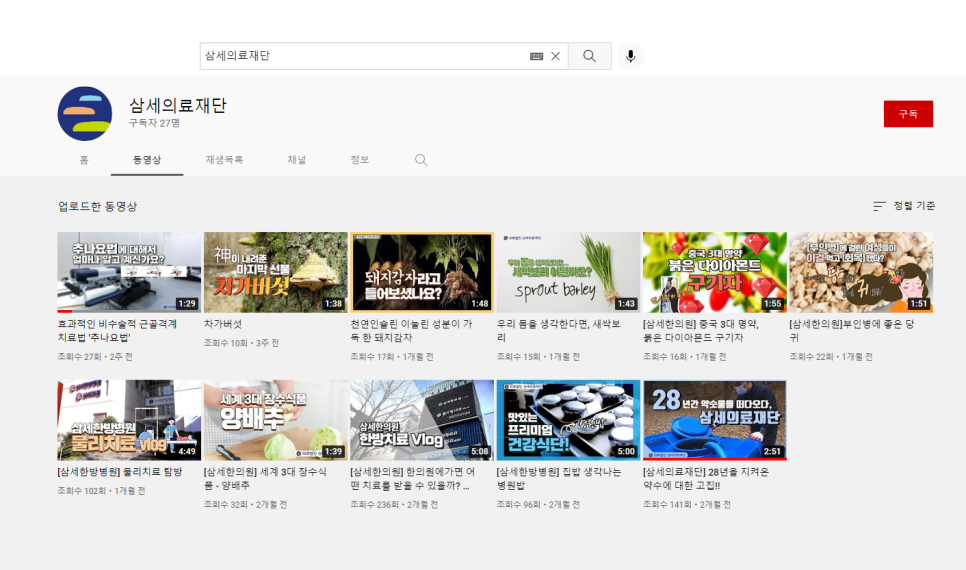Click the title '[삼세한방병원] 물리치료 탐방'
The image size is (966, 570).
[x=120, y=472]
